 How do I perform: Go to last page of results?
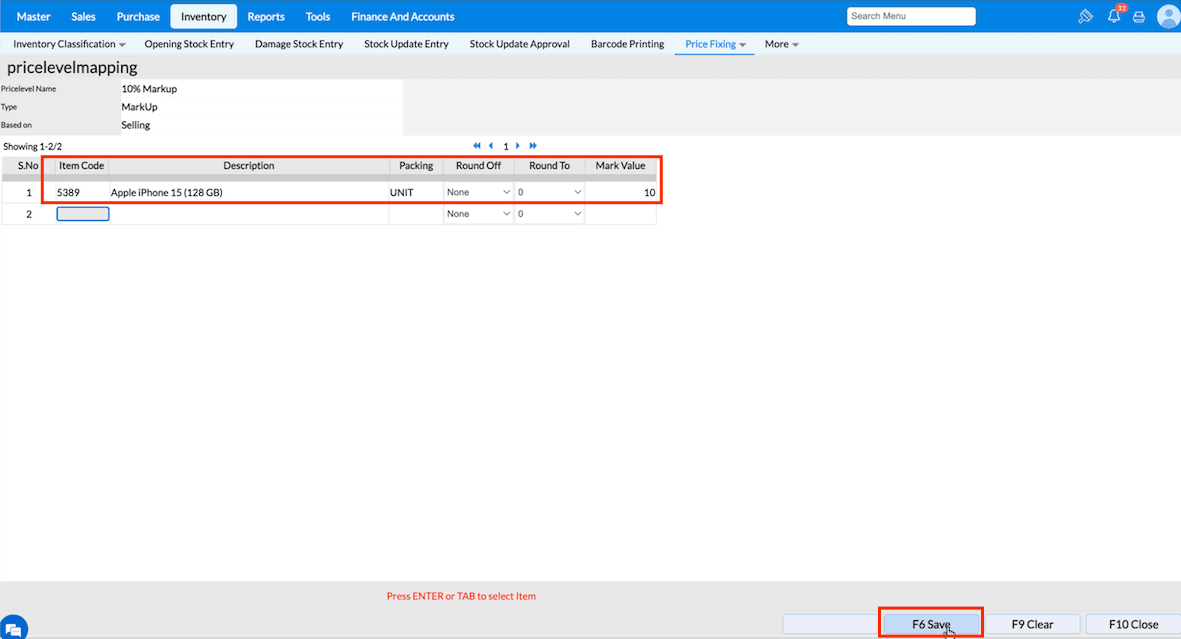point(533,145)
